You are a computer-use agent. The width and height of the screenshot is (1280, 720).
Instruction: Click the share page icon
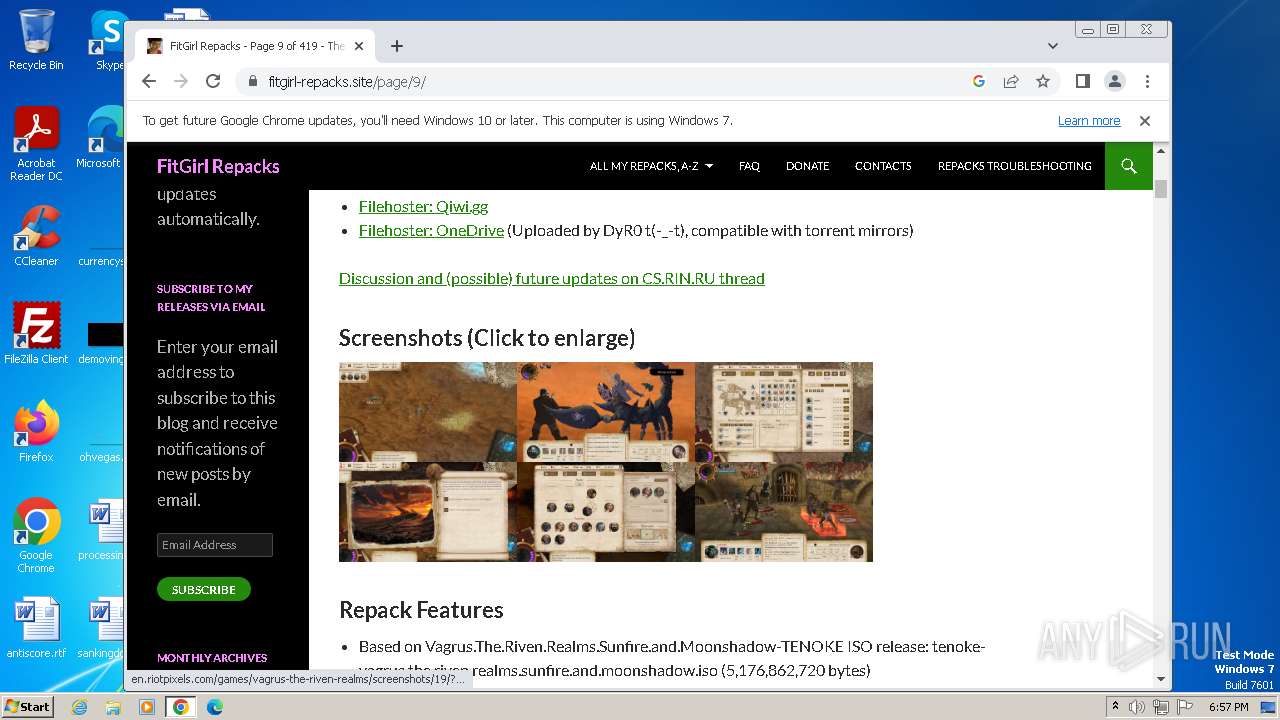[x=1011, y=81]
